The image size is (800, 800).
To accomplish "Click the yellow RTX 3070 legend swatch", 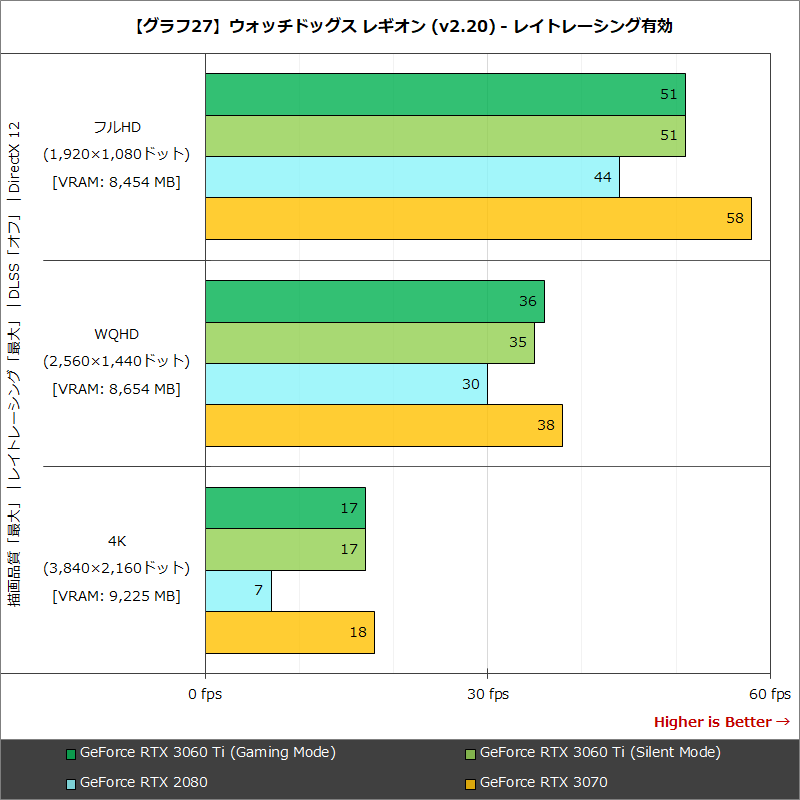I will tap(470, 784).
